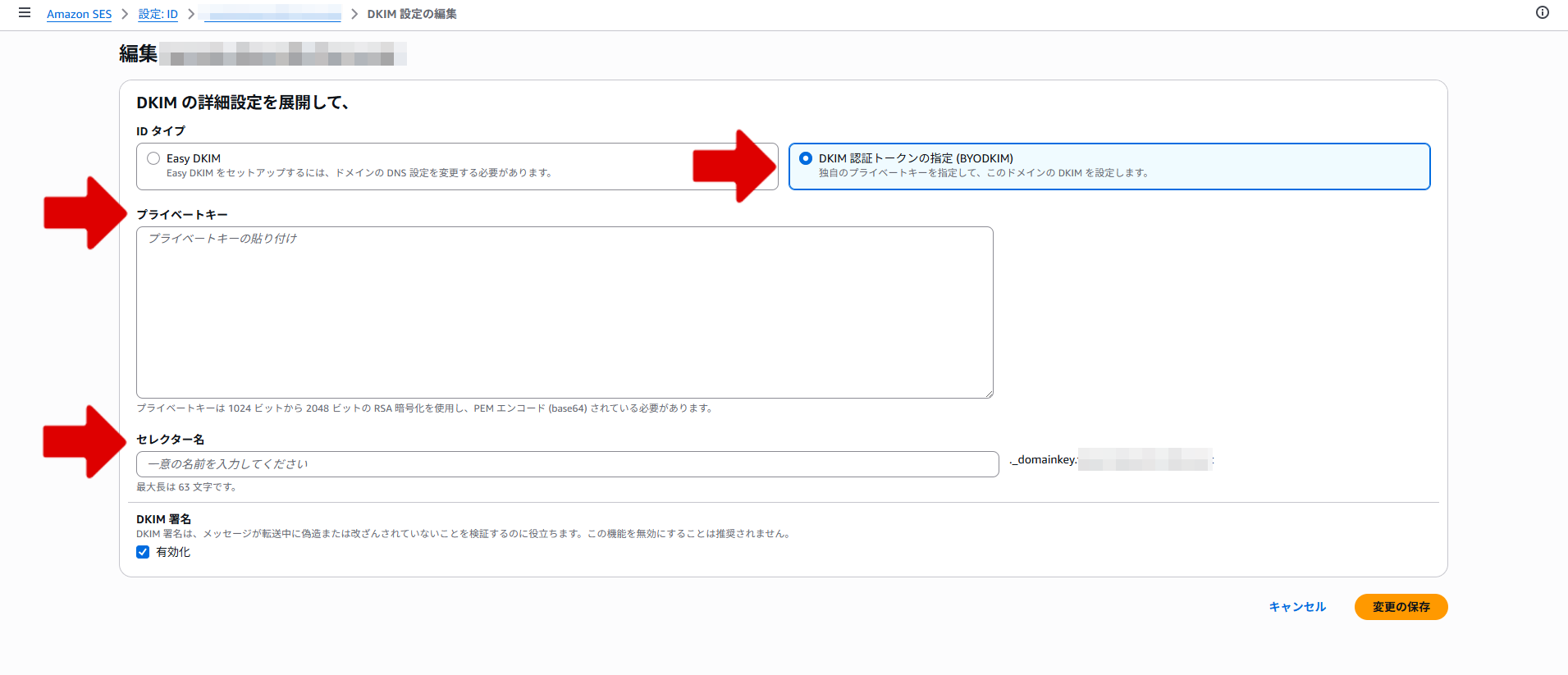Click the chevron after Amazon SES breadcrumb

[x=125, y=14]
